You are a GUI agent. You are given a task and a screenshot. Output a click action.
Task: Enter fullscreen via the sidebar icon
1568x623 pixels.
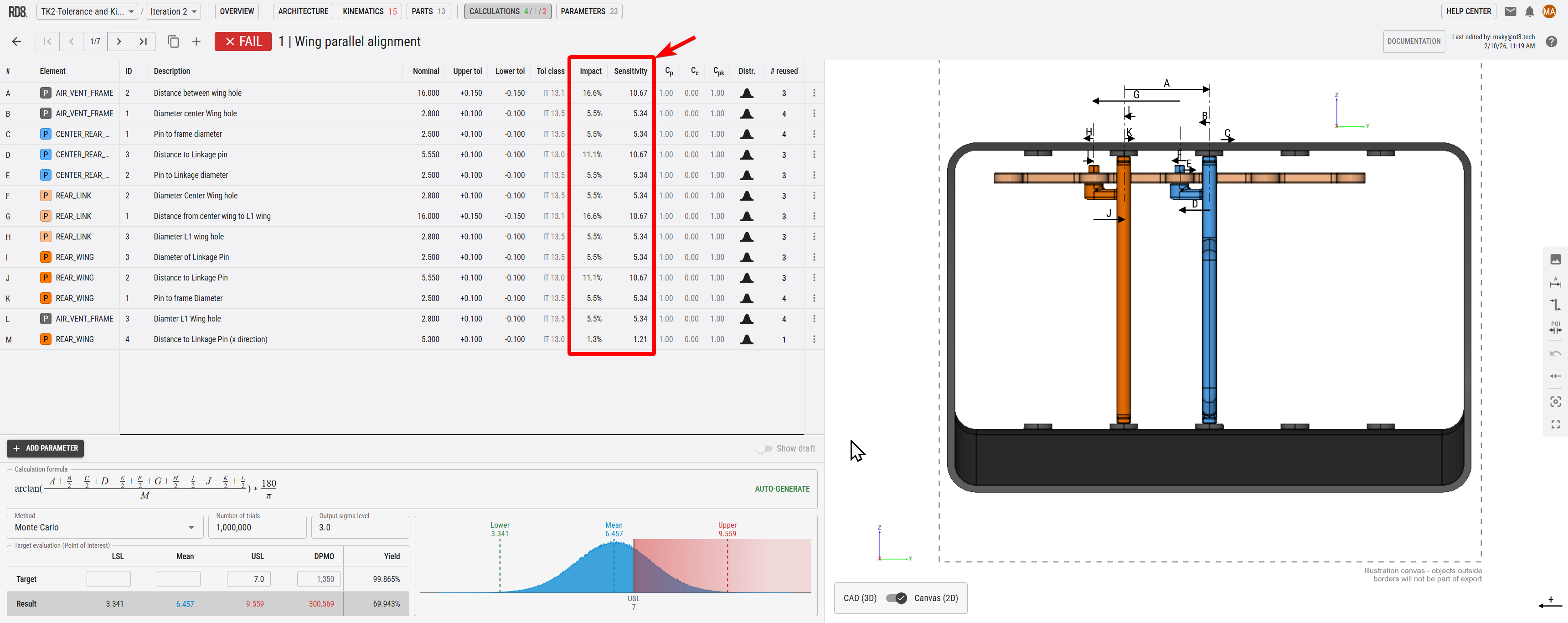click(1556, 425)
